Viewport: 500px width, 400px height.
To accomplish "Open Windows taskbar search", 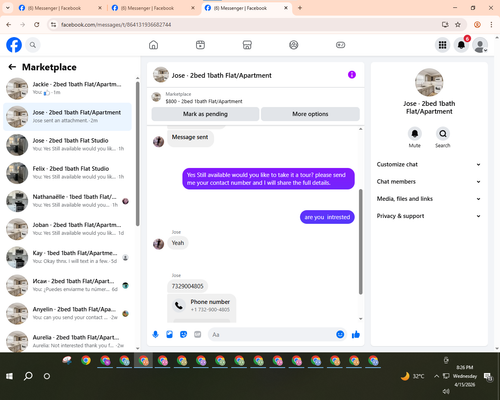I will pos(28,376).
